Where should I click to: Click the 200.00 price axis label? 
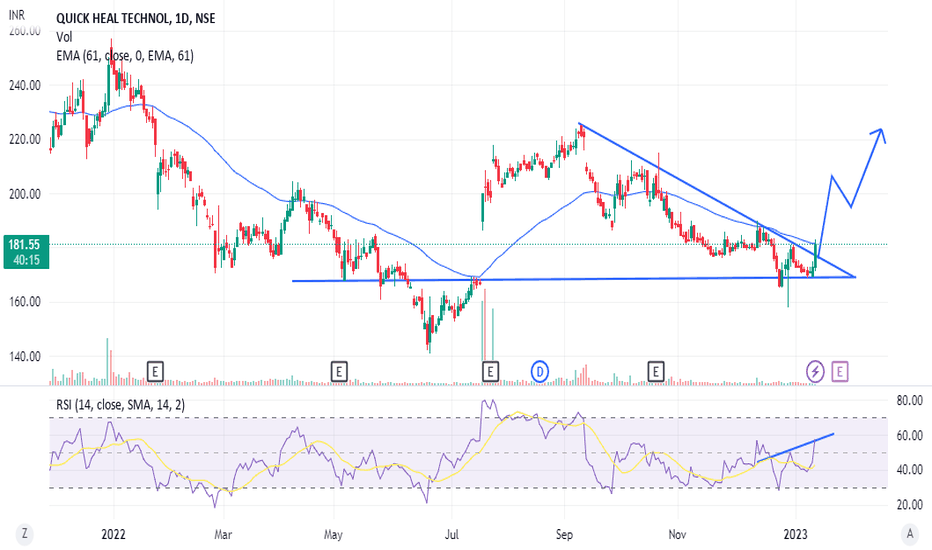coord(25,194)
